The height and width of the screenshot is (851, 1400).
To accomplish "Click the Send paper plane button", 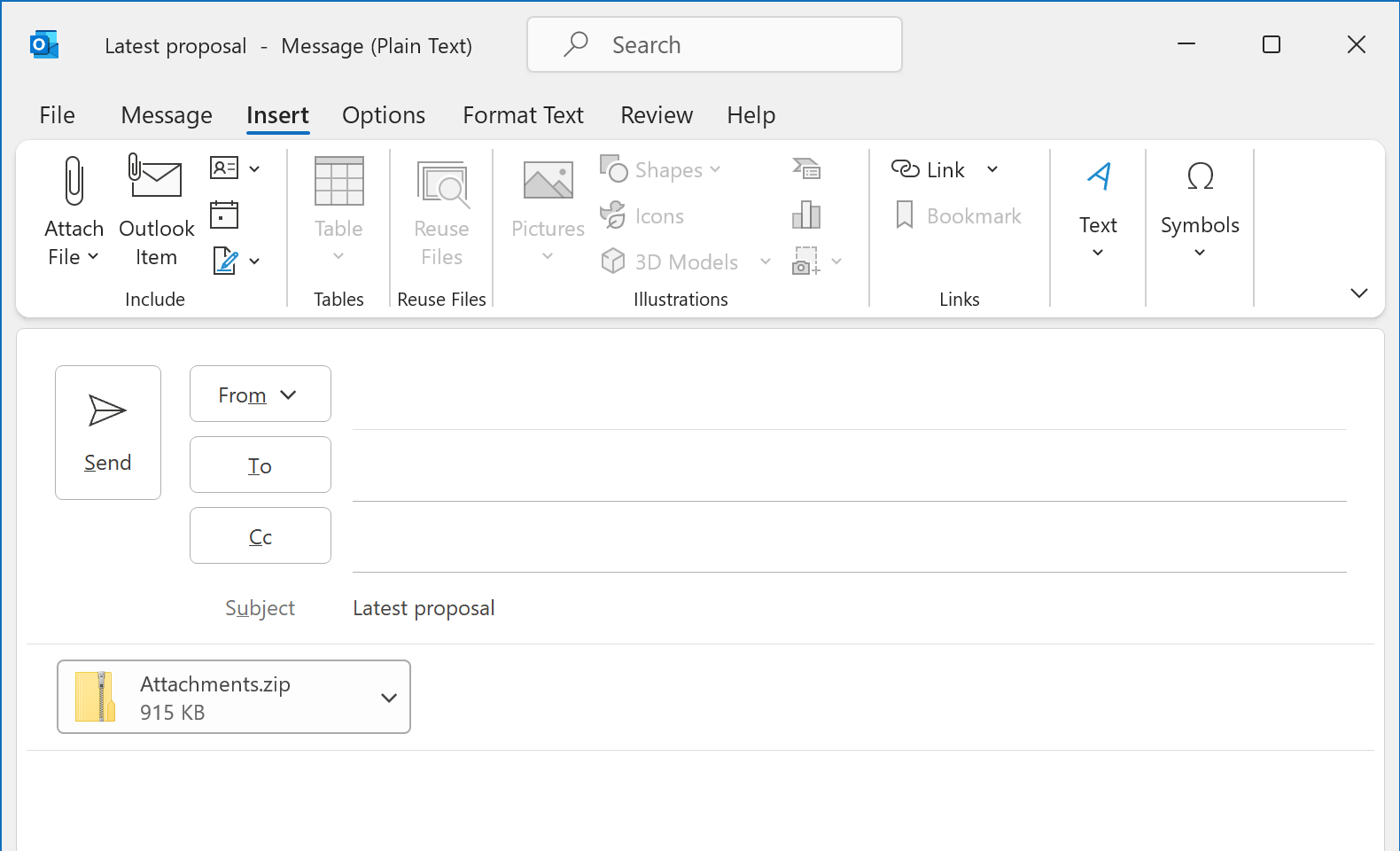I will coord(108,433).
